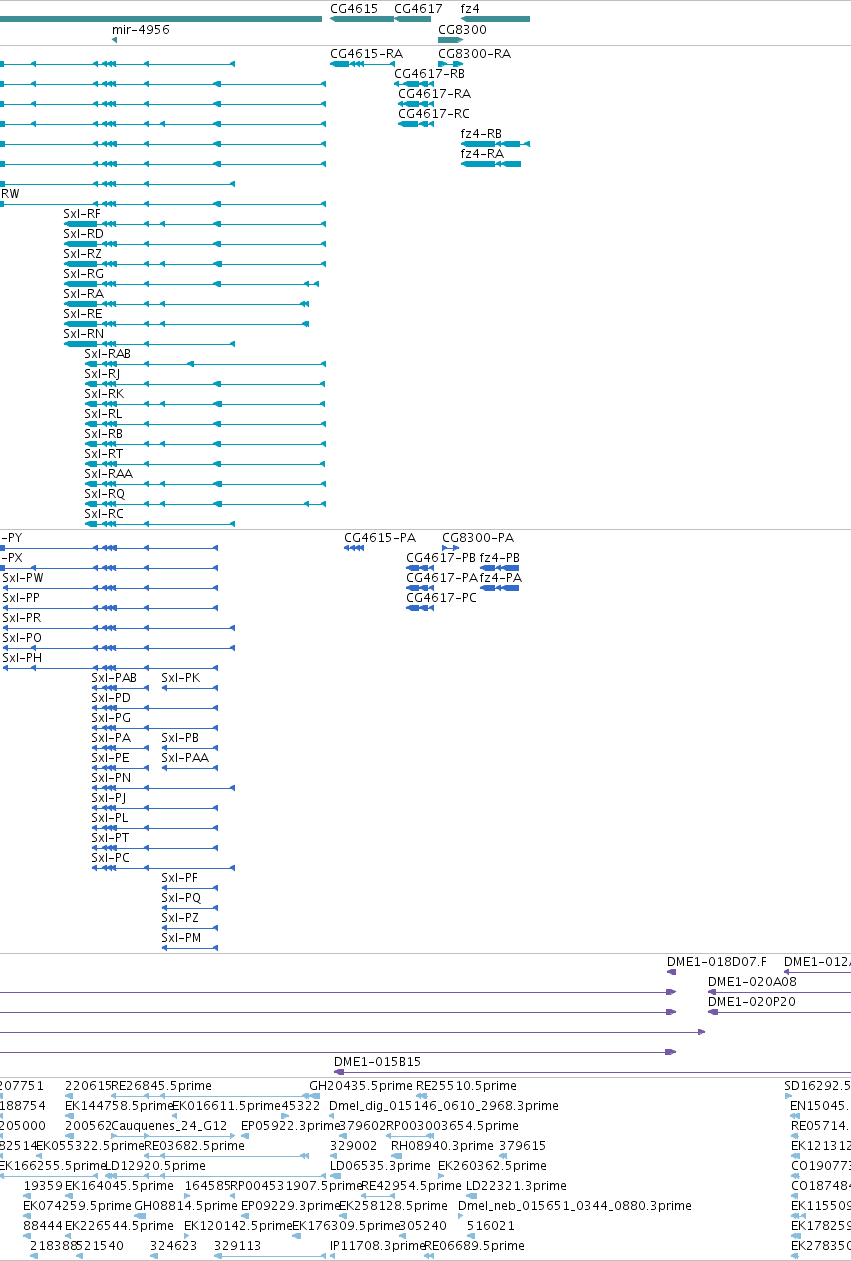Open the CG8300-RA transcript label
851x1261 pixels.
pyautogui.click(x=474, y=54)
